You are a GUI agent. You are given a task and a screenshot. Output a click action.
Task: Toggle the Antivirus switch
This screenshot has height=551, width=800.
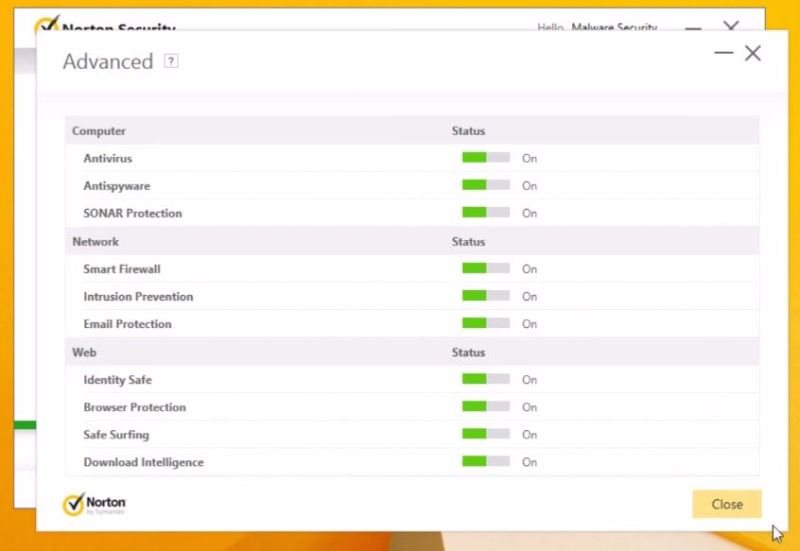[485, 158]
